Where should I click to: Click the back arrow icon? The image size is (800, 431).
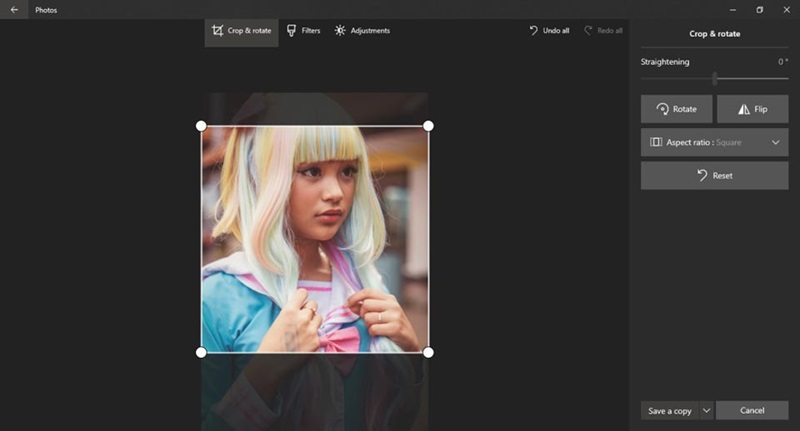point(14,10)
